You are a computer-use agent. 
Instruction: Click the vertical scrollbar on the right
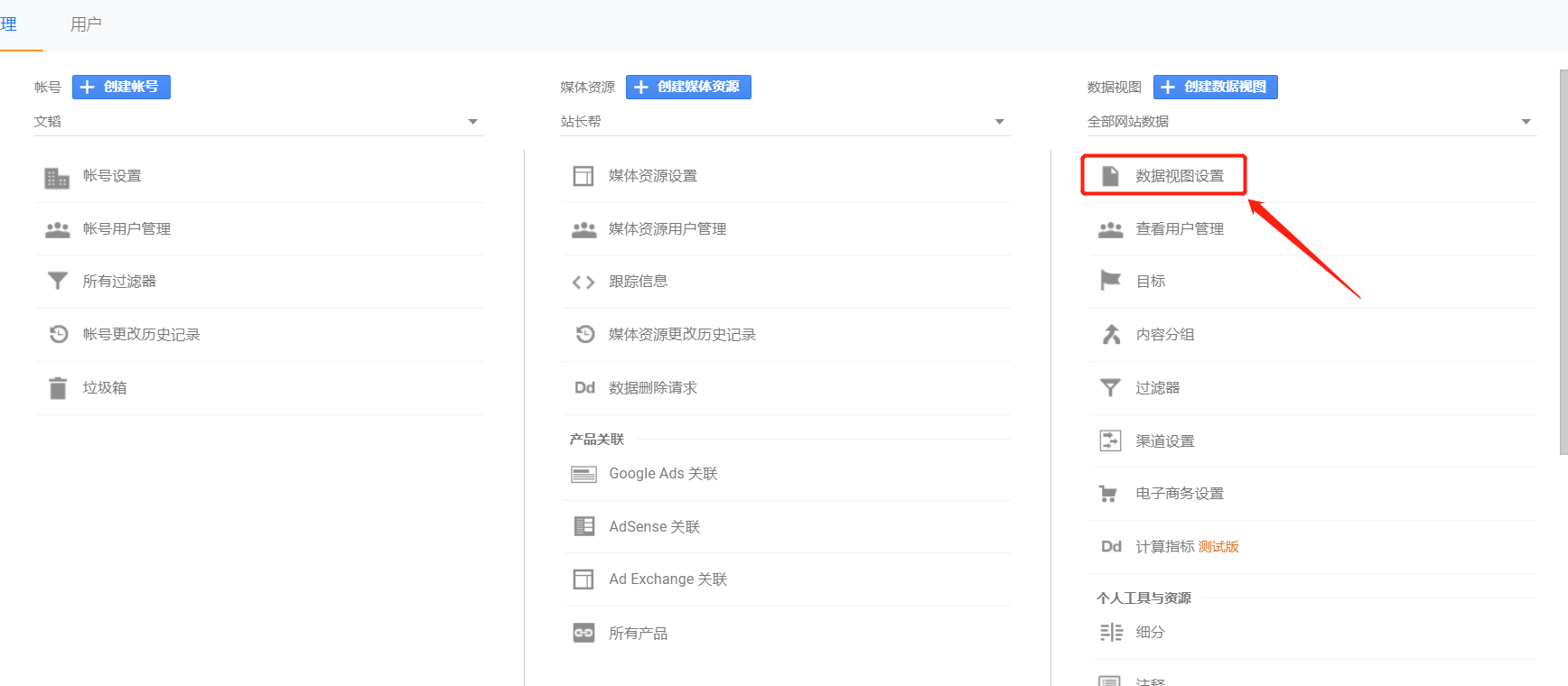pyautogui.click(x=1563, y=262)
